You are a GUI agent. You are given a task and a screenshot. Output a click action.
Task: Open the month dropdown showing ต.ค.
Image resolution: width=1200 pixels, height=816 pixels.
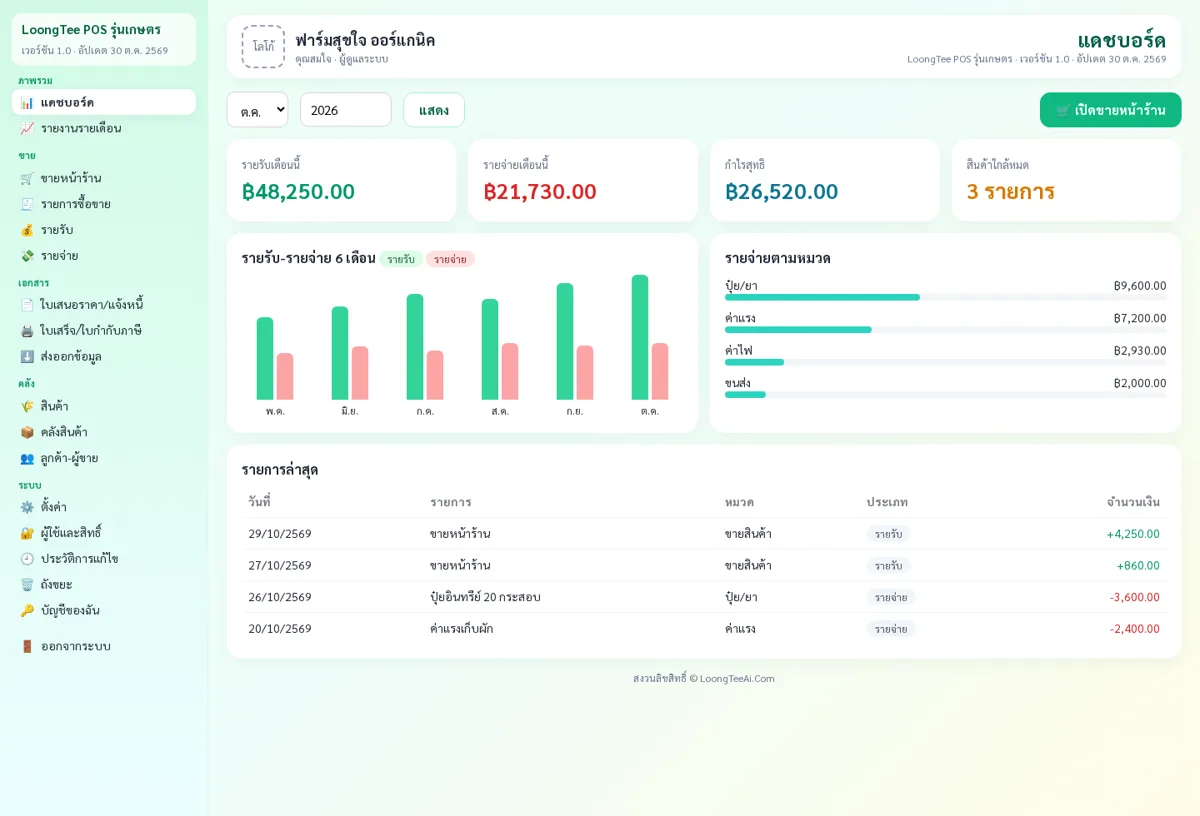(x=257, y=110)
